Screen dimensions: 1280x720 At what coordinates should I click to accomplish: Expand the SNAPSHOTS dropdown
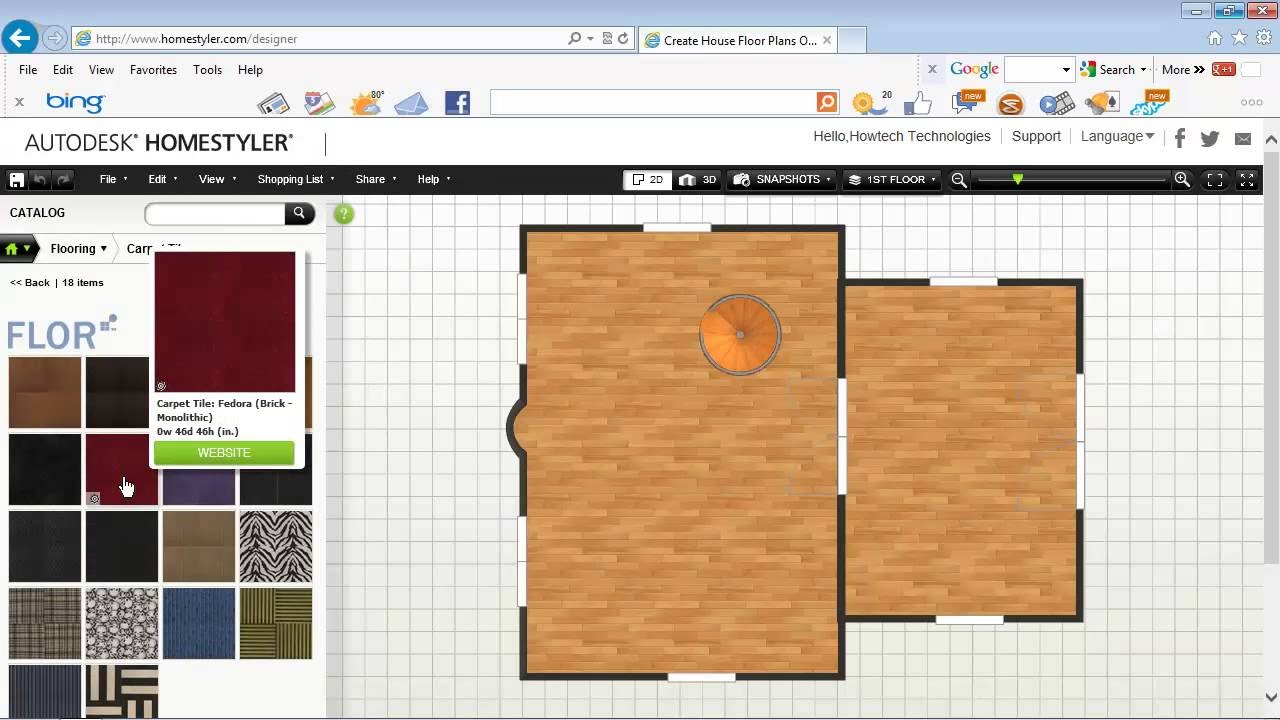pos(783,180)
